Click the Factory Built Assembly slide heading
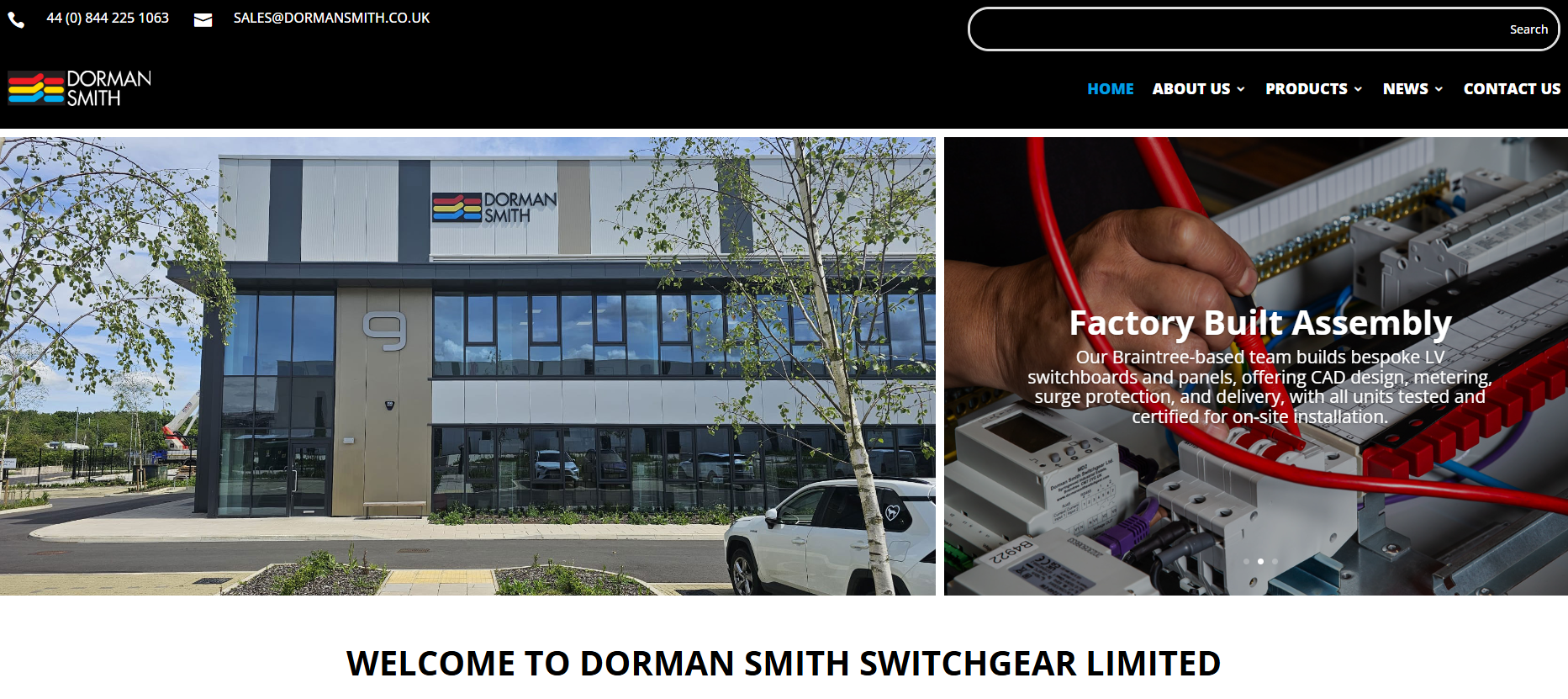This screenshot has height=699, width=1568. pyautogui.click(x=1260, y=323)
